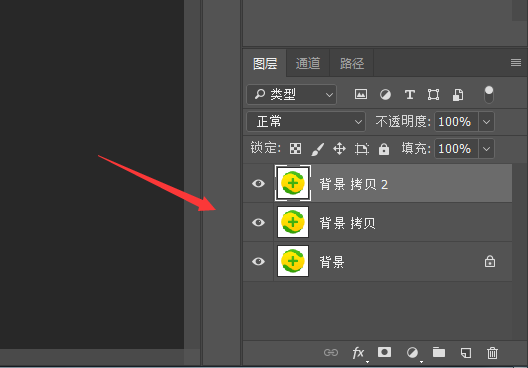
Task: Filter layers by shape layer icon
Action: pyautogui.click(x=433, y=95)
